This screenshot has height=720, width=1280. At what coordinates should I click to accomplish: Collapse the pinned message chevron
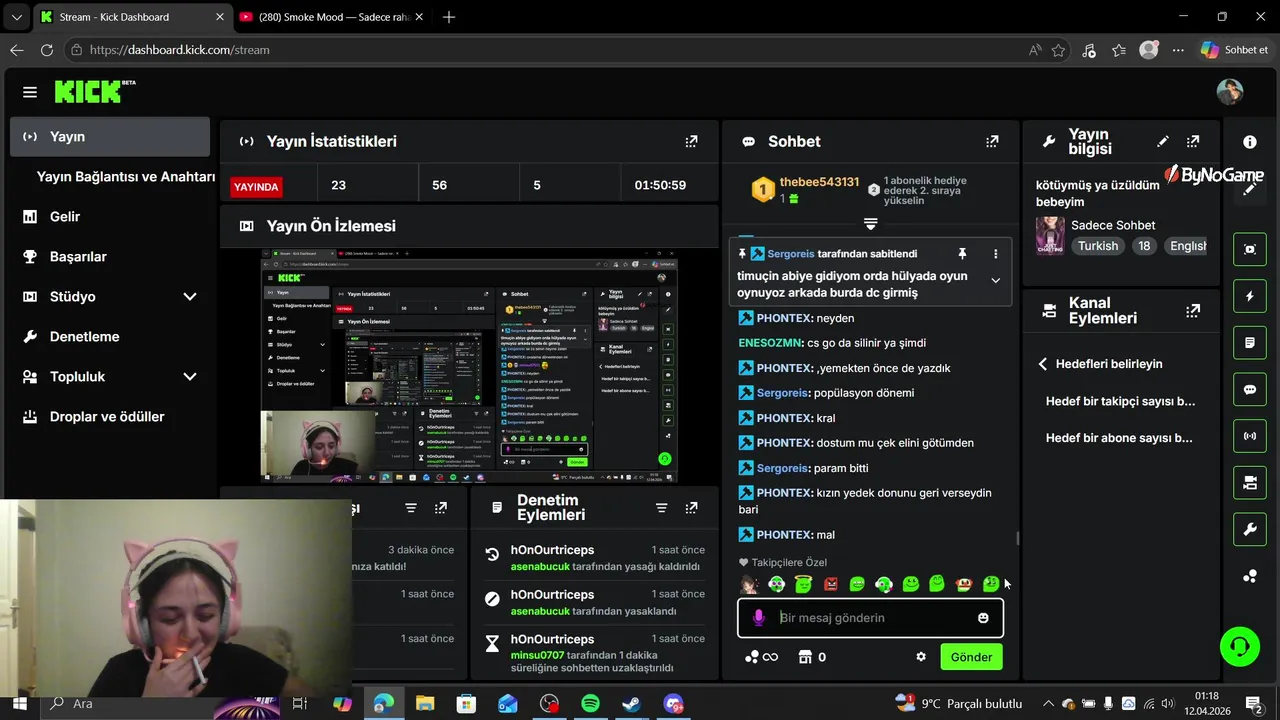click(x=995, y=281)
